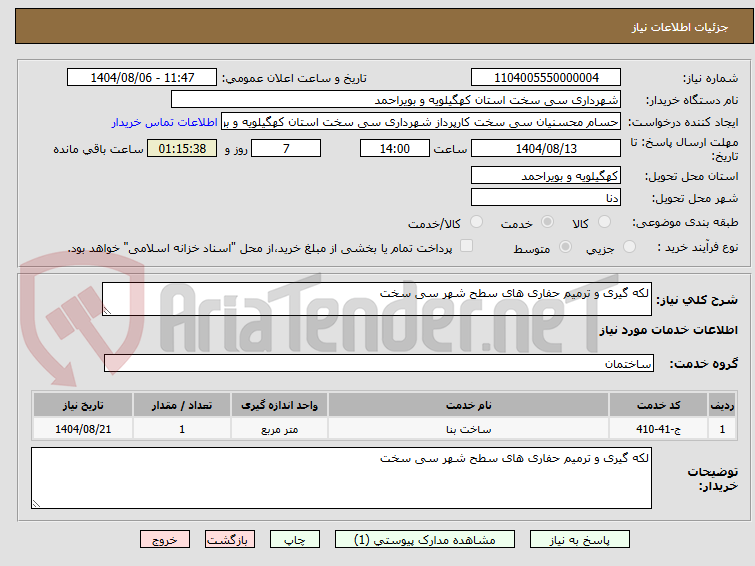Click the announcement date field 1404/08/06 - 11:47
Screen dimensions: 755x566
click(142, 78)
